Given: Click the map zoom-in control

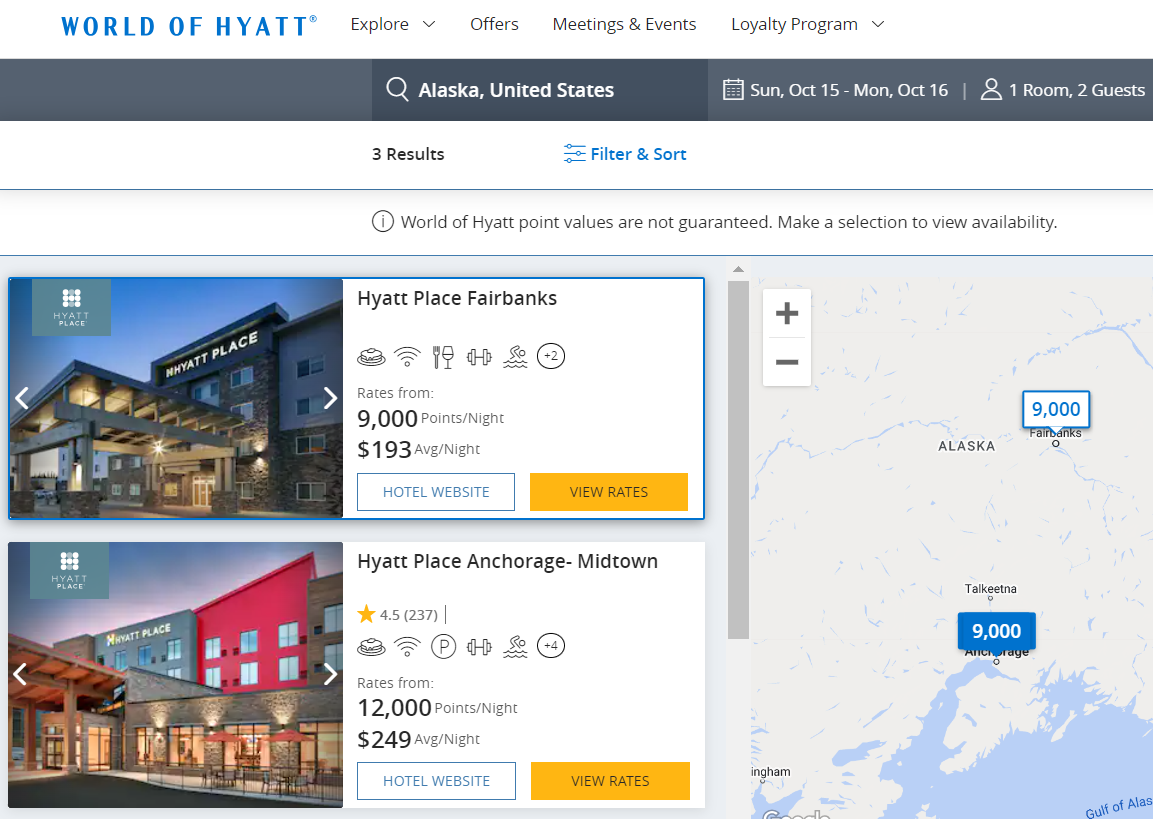Looking at the screenshot, I should click(x=787, y=313).
